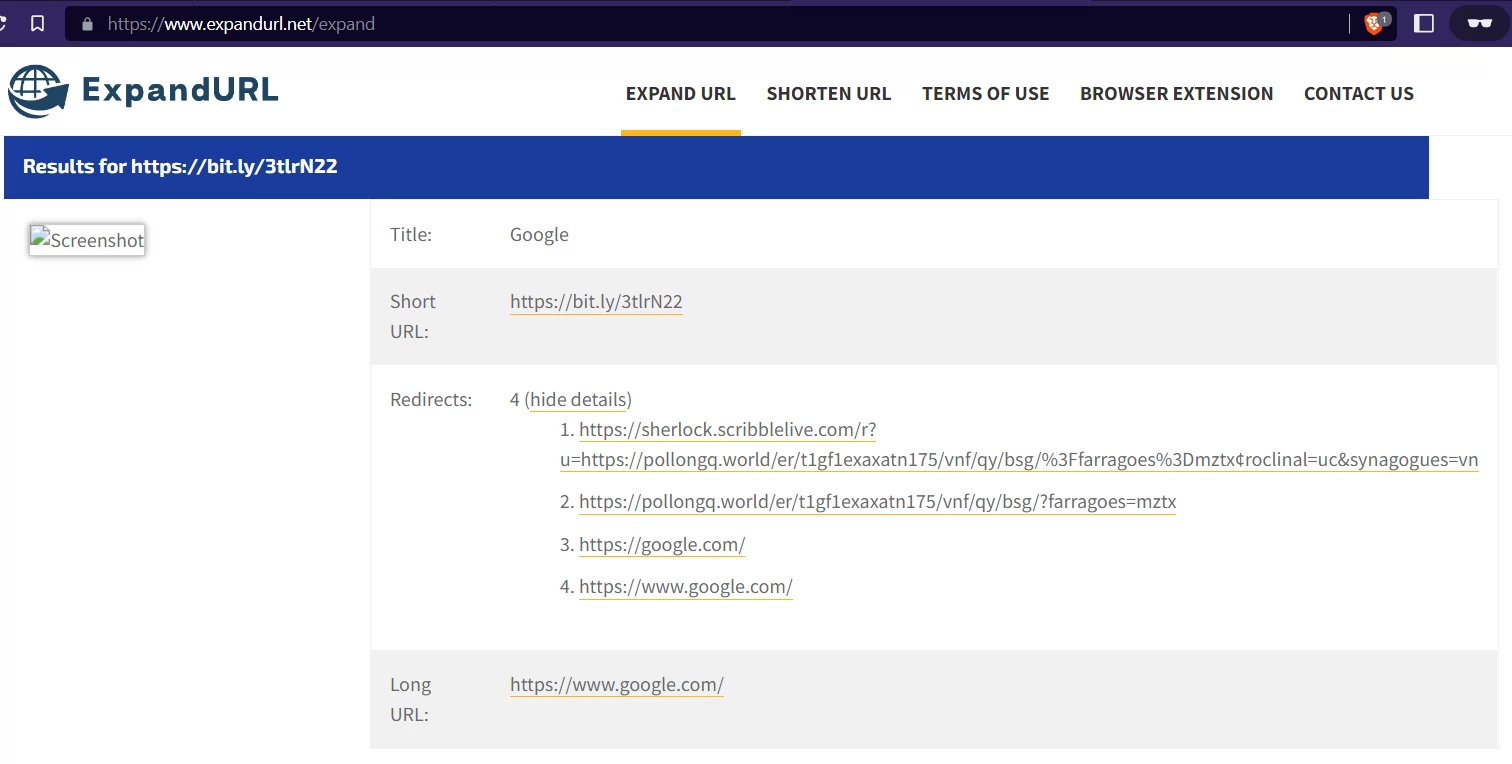This screenshot has height=764, width=1512.
Task: Go to TERMS OF USE page
Action: [985, 94]
